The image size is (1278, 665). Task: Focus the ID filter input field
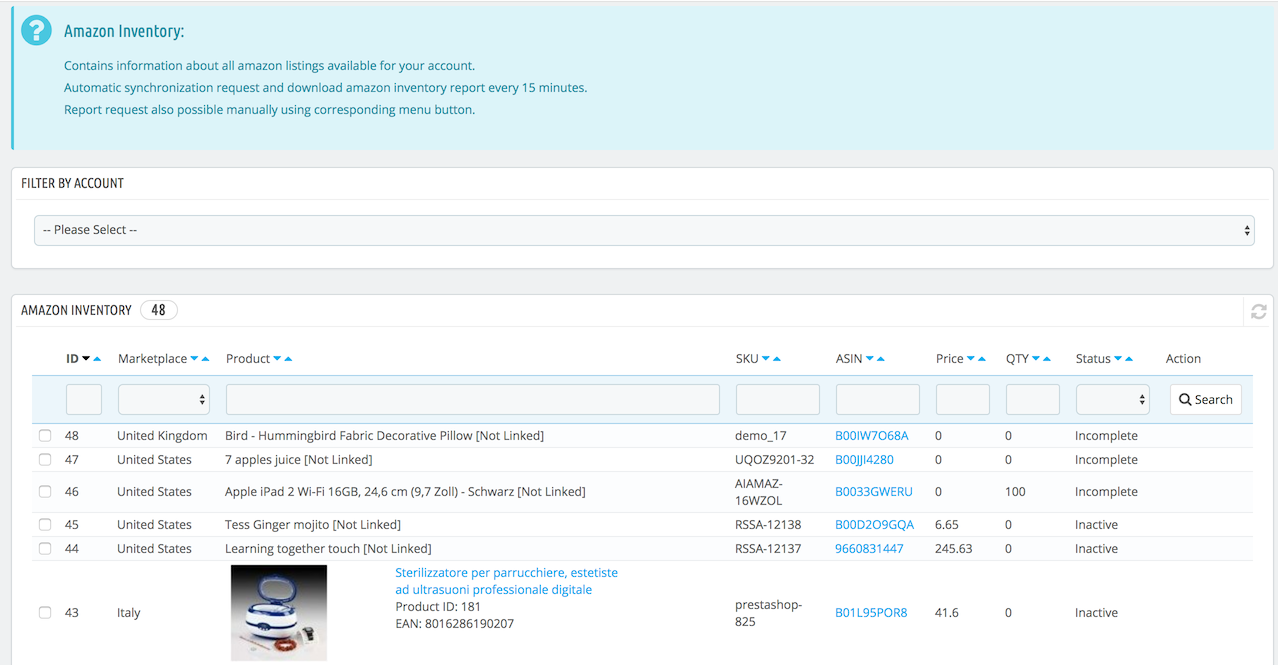(84, 399)
